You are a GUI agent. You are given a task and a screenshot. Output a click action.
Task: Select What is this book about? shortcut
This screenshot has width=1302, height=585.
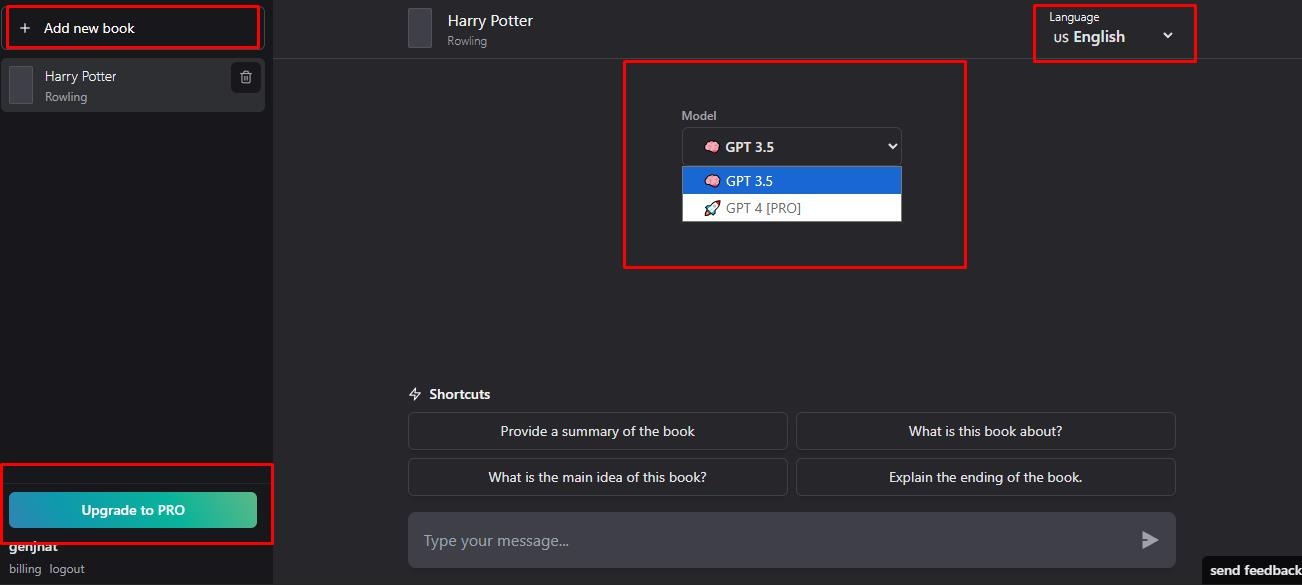coord(985,431)
